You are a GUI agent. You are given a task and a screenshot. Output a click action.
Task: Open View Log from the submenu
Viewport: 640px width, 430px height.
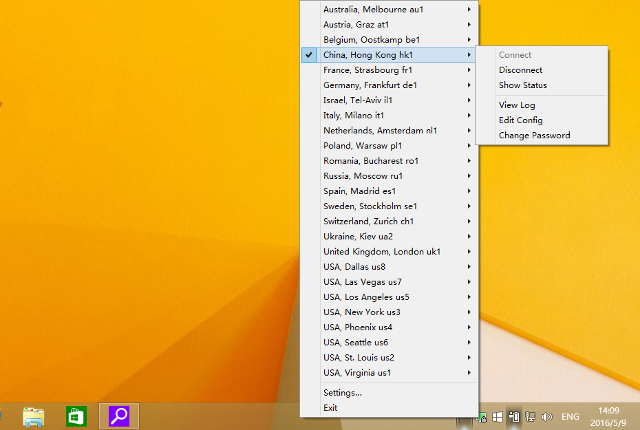(517, 105)
